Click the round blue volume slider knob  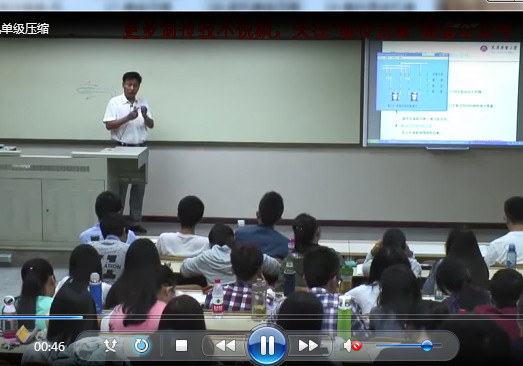427,346
